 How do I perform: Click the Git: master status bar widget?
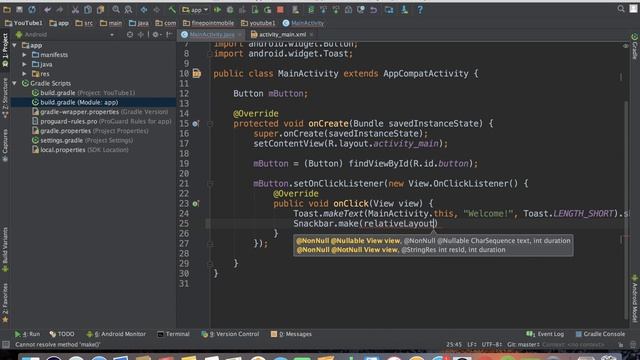pos(523,345)
